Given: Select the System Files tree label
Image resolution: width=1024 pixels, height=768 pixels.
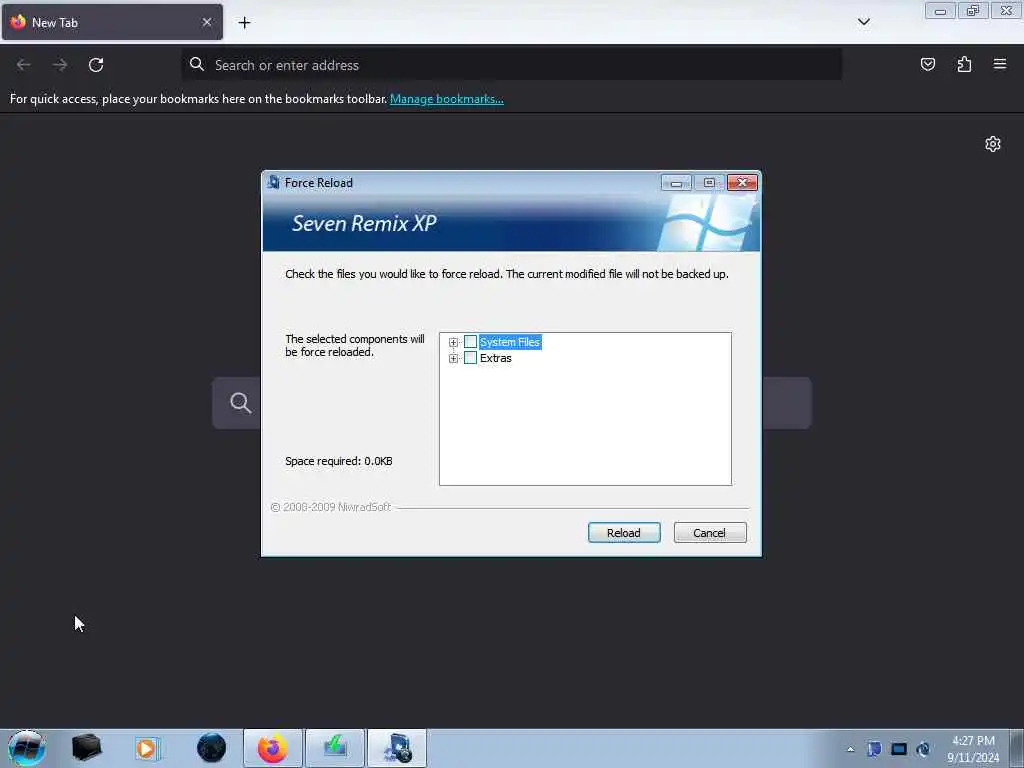Looking at the screenshot, I should click(x=510, y=342).
